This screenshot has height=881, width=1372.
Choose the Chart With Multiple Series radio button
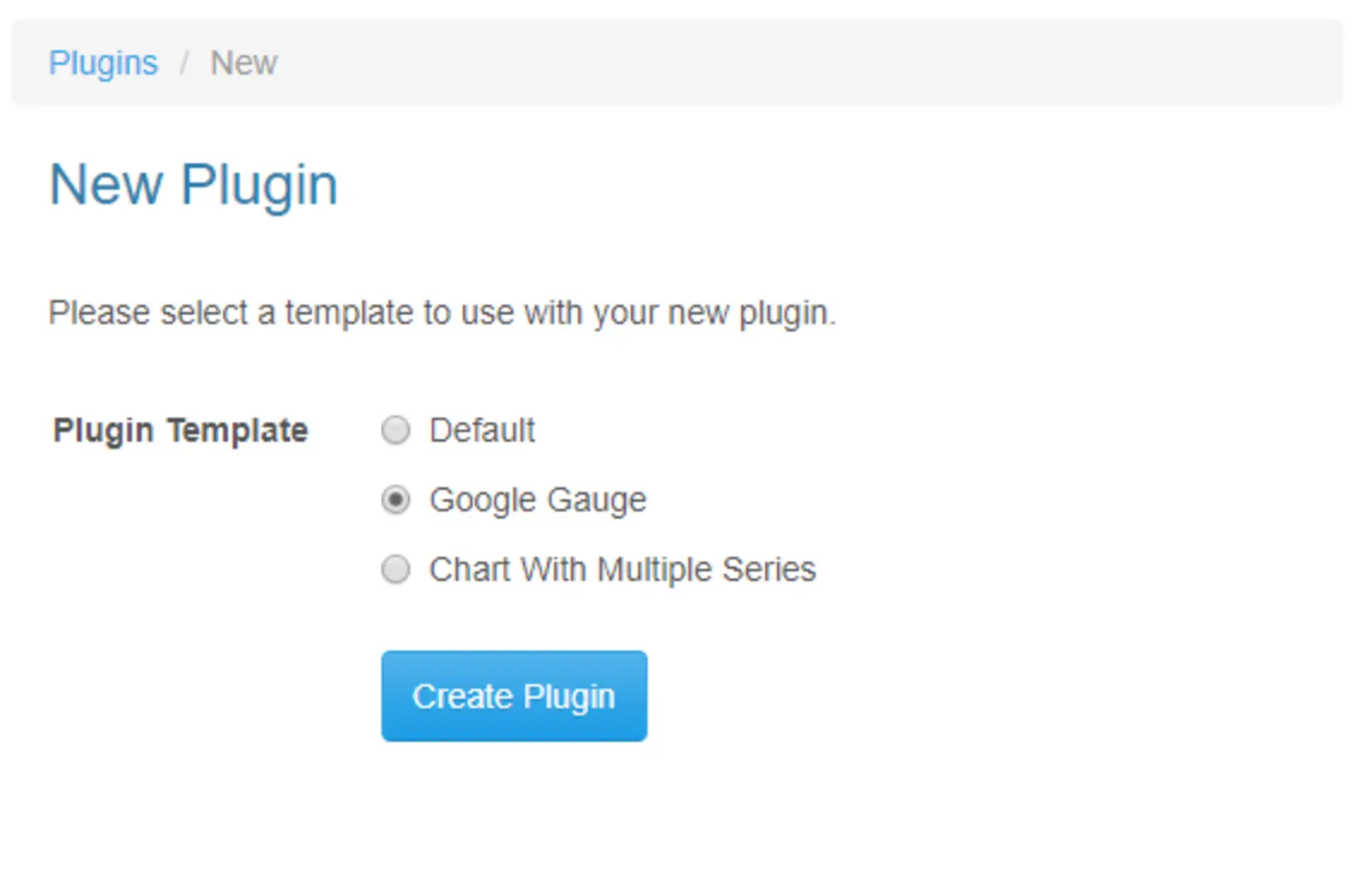click(x=395, y=569)
